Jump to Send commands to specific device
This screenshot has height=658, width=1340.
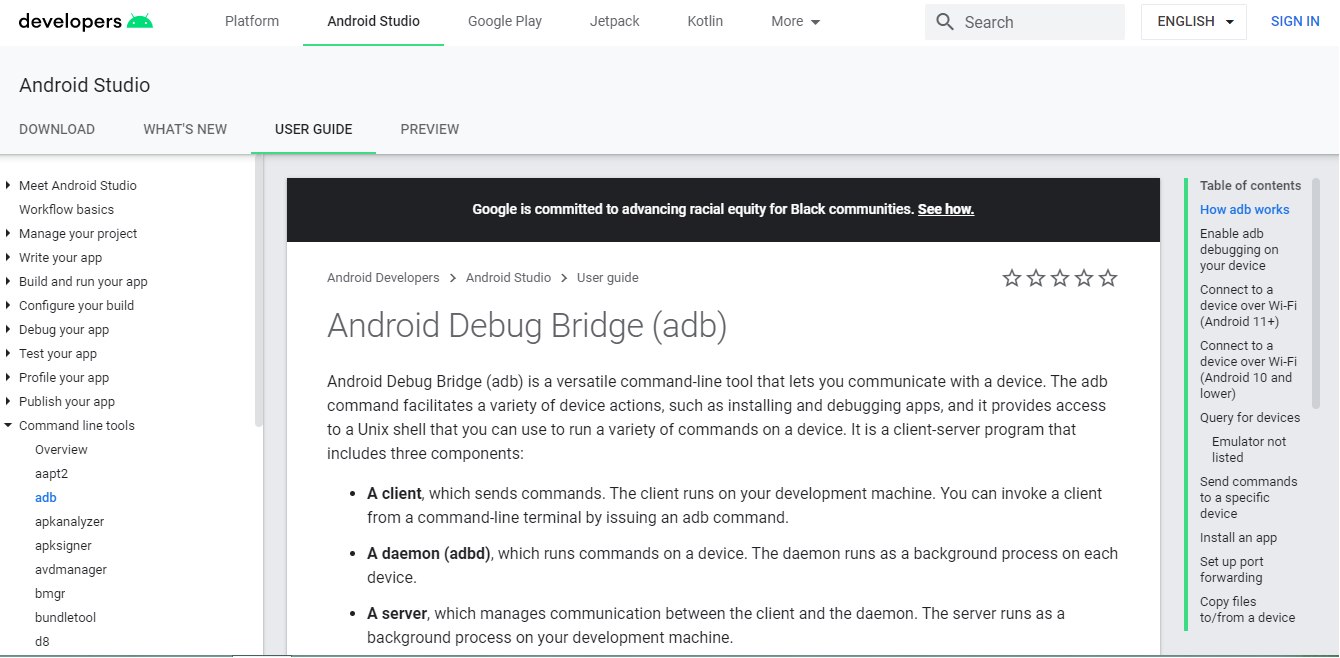tap(1248, 497)
